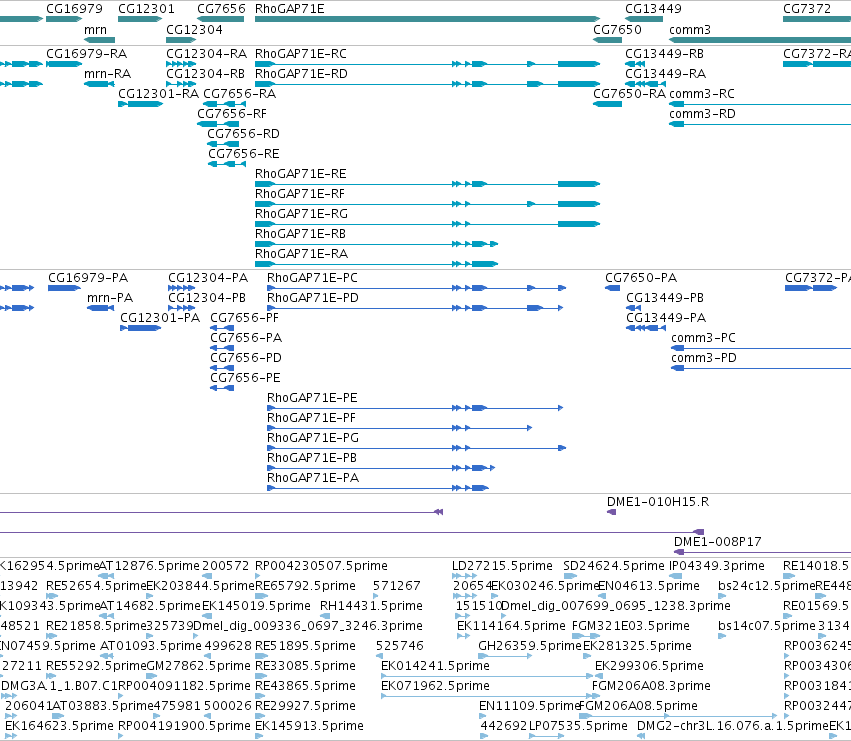Click transcript CG12304-RA
The height and width of the screenshot is (741, 851).
coord(181,64)
